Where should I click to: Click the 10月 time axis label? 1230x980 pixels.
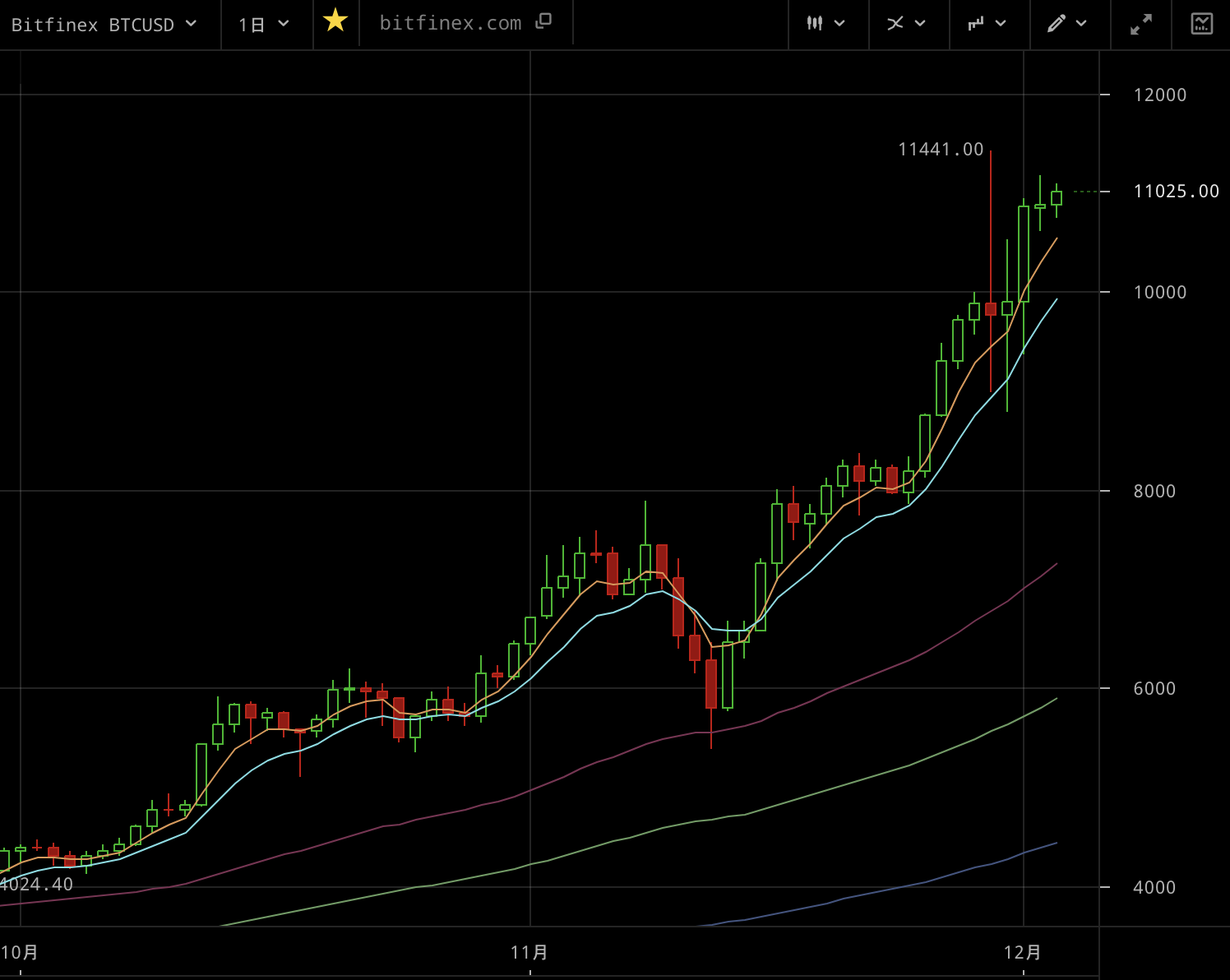[20, 953]
